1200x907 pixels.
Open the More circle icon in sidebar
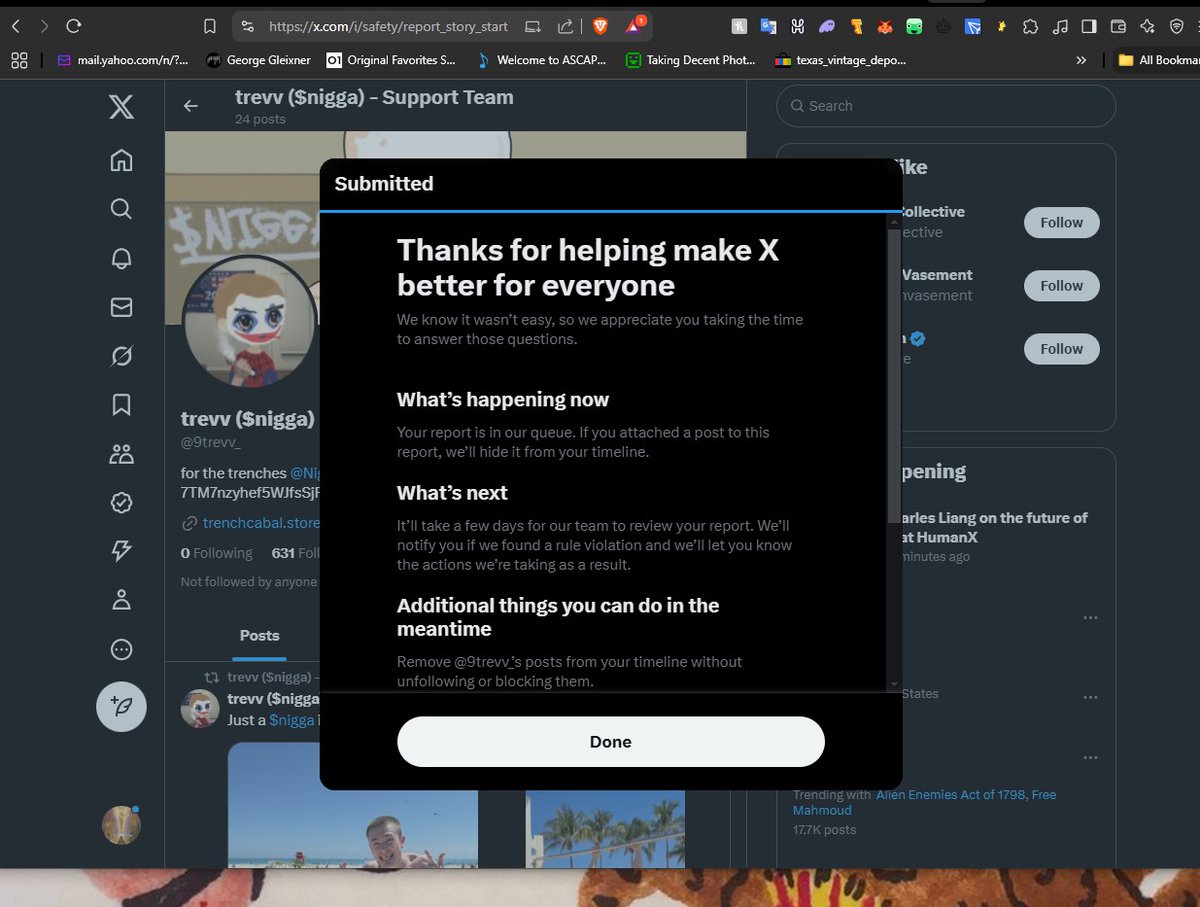(121, 650)
